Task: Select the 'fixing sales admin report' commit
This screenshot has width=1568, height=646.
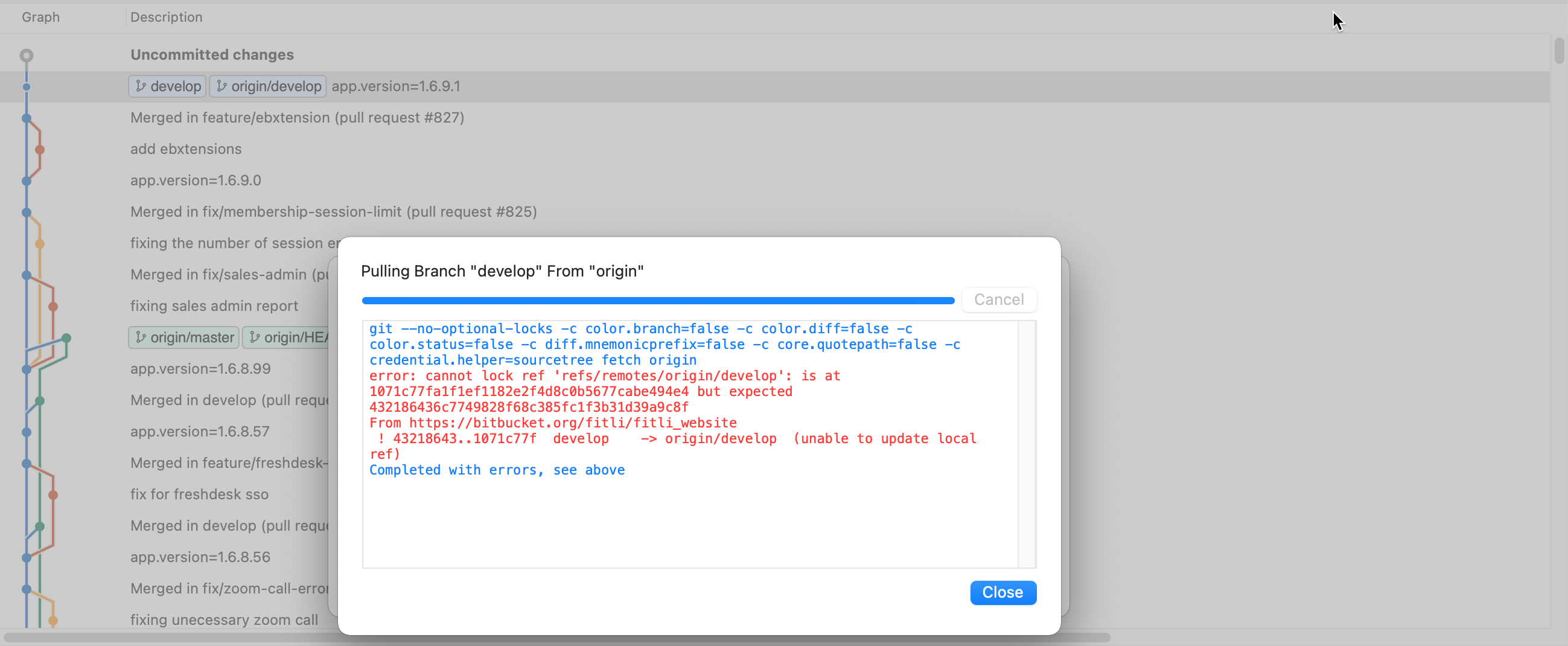Action: pyautogui.click(x=214, y=306)
